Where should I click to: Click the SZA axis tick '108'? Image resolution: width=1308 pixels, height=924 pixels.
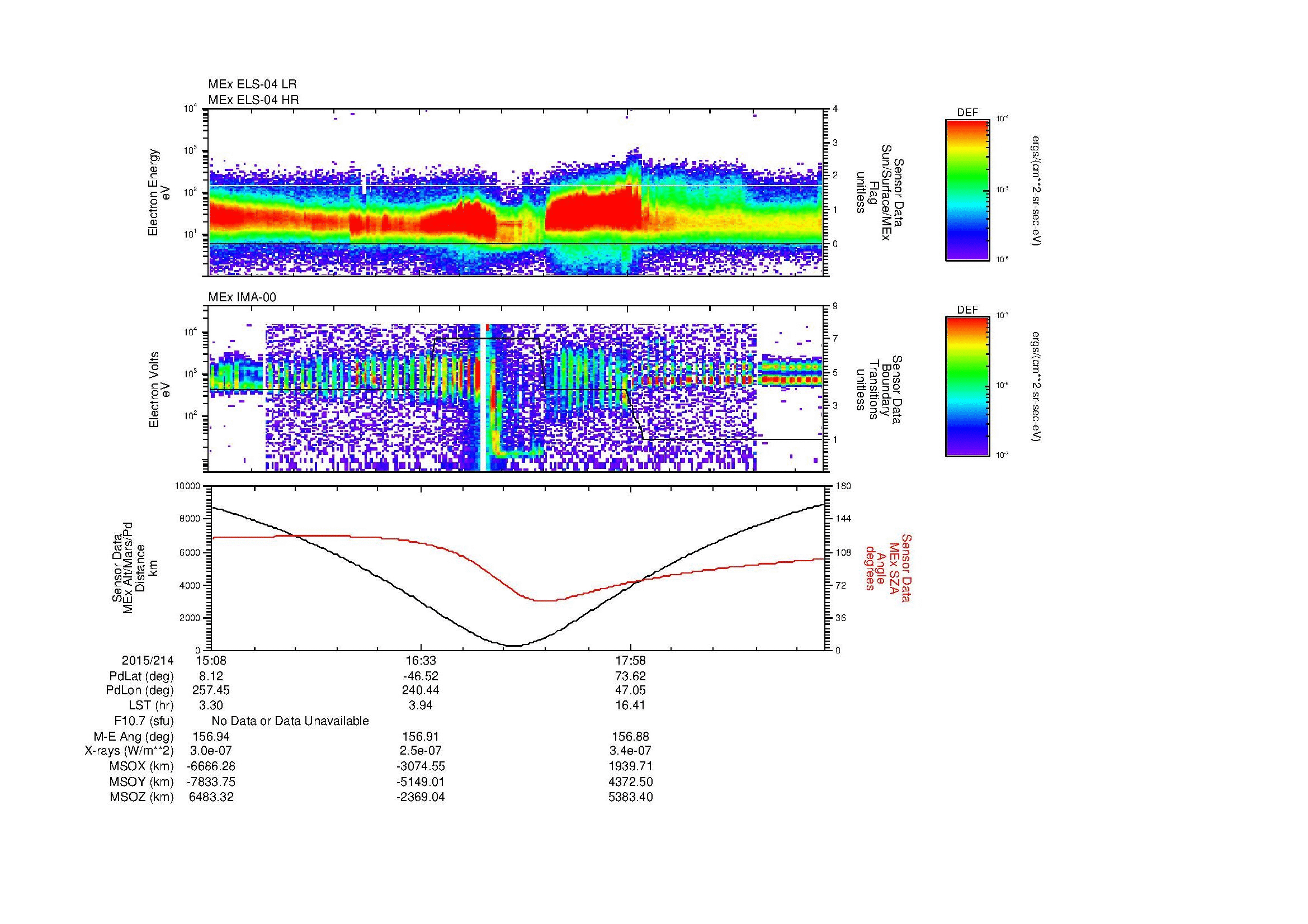[x=844, y=552]
